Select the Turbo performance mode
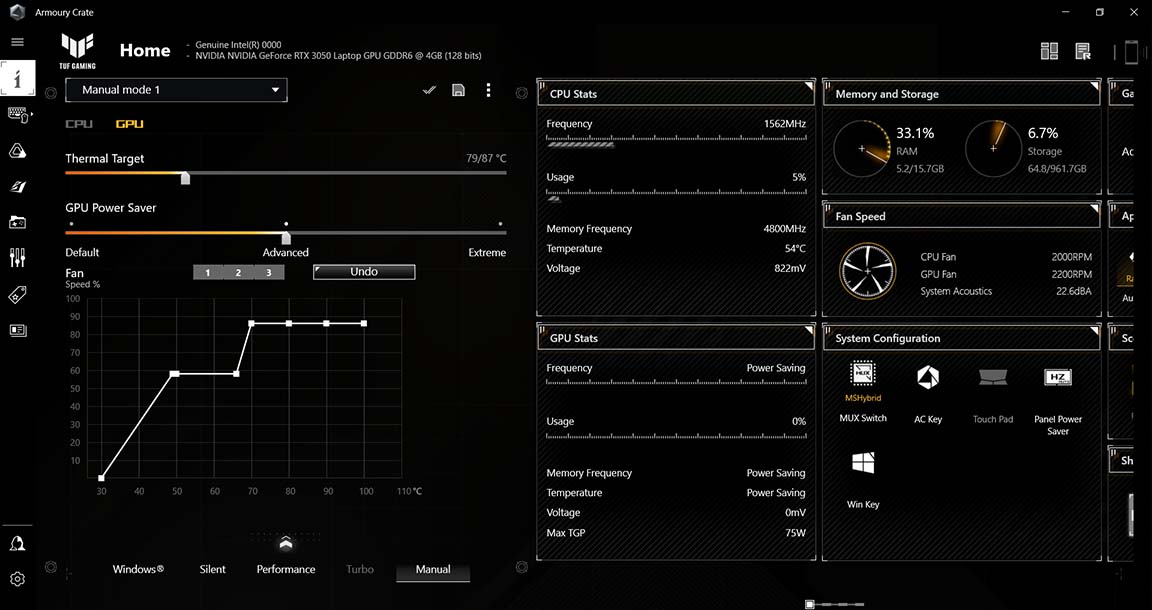This screenshot has width=1152, height=610. click(x=359, y=569)
